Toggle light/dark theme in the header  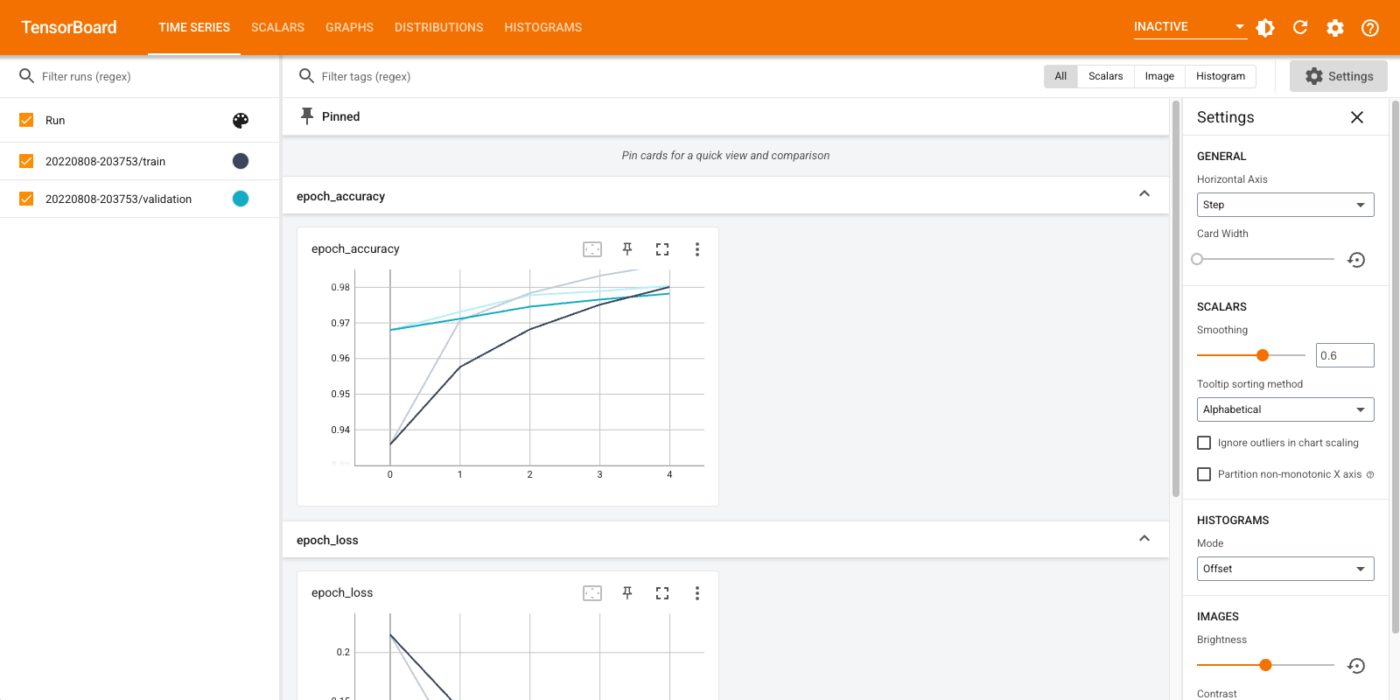coord(1265,27)
